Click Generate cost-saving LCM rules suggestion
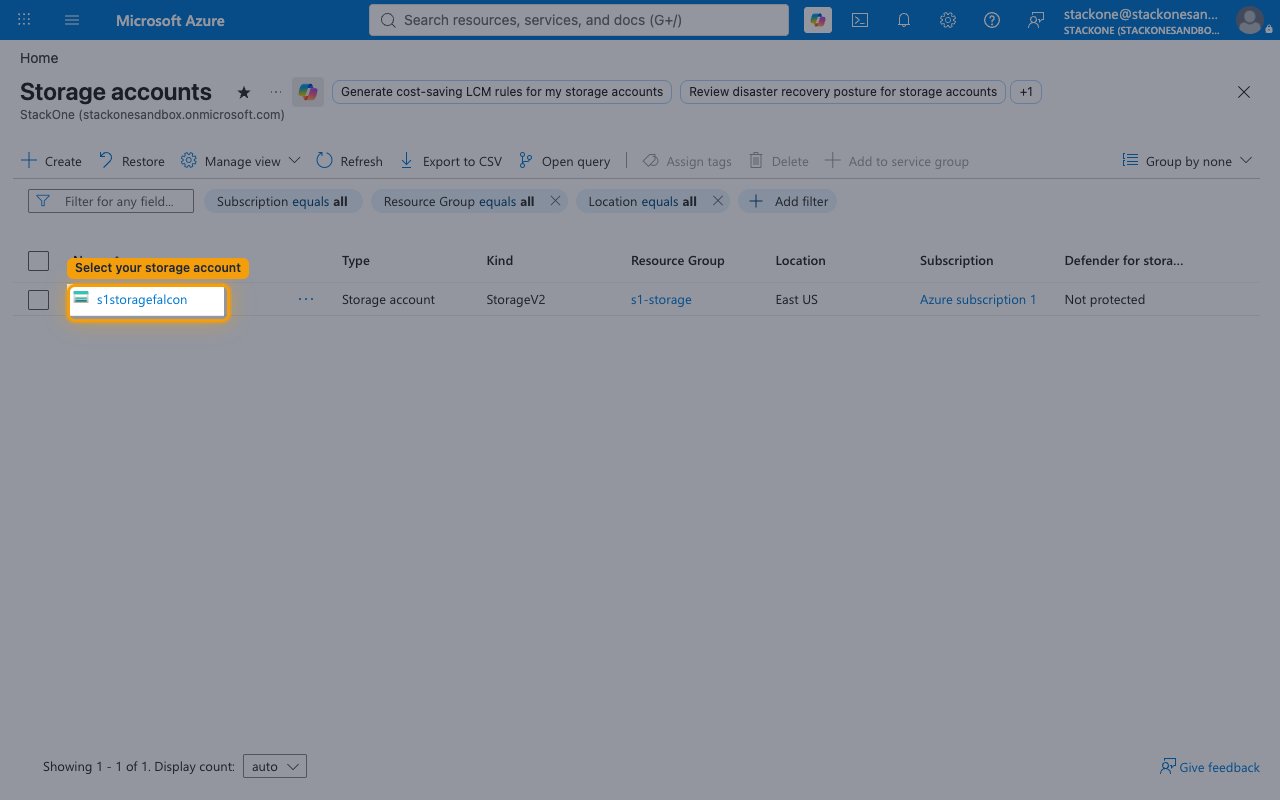 [502, 92]
